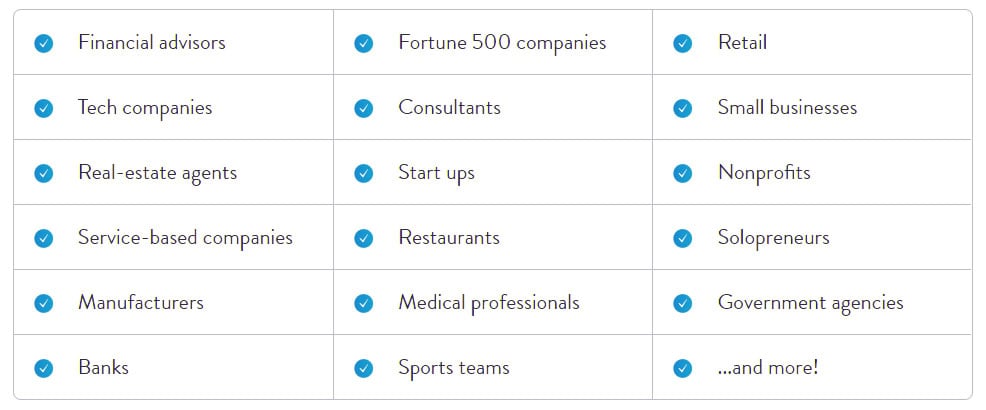Click the ...and more! text
Screen dimensions: 986x410
coord(768,367)
